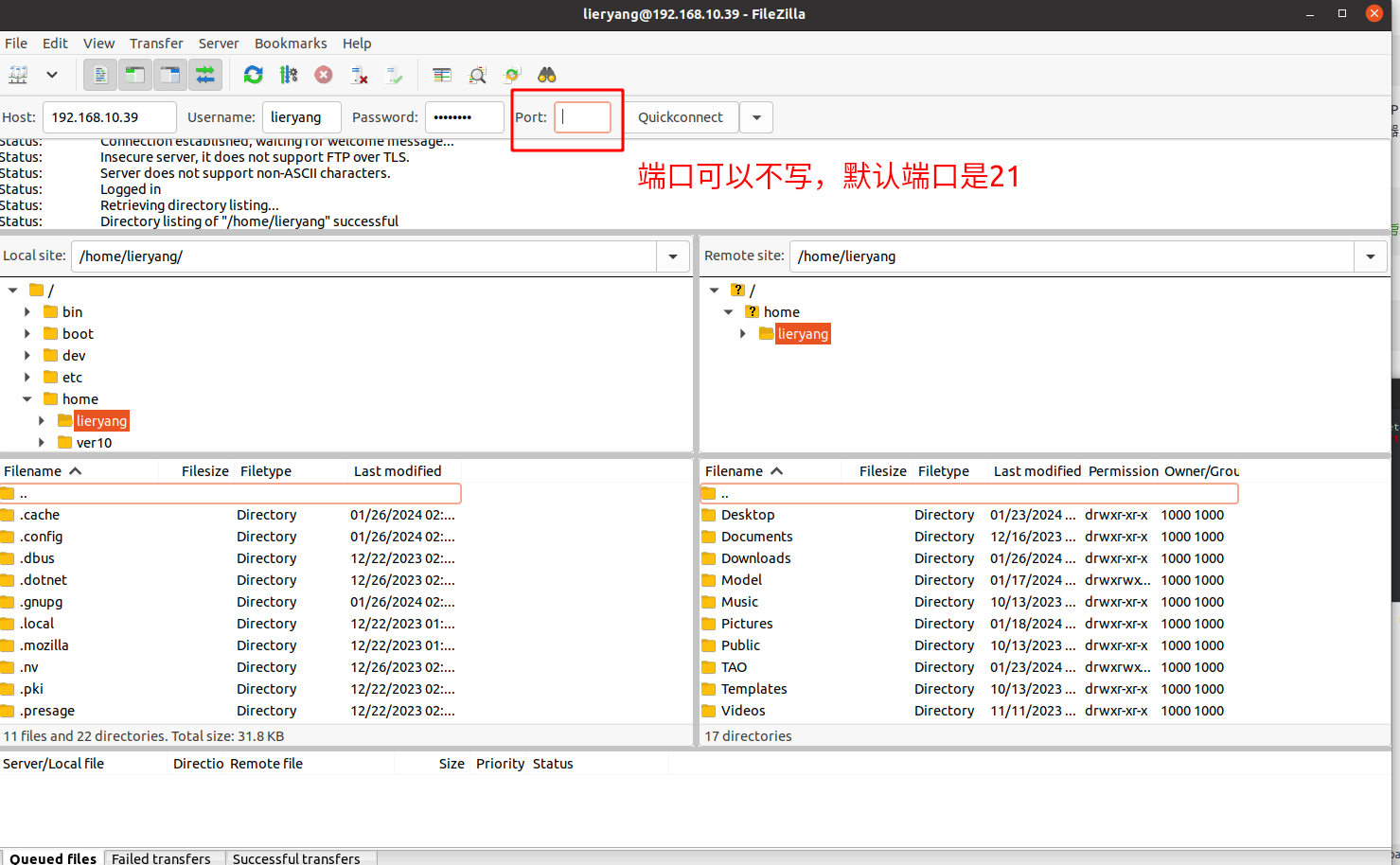Collapse the local root folder tree
The height and width of the screenshot is (865, 1400).
coord(13,291)
